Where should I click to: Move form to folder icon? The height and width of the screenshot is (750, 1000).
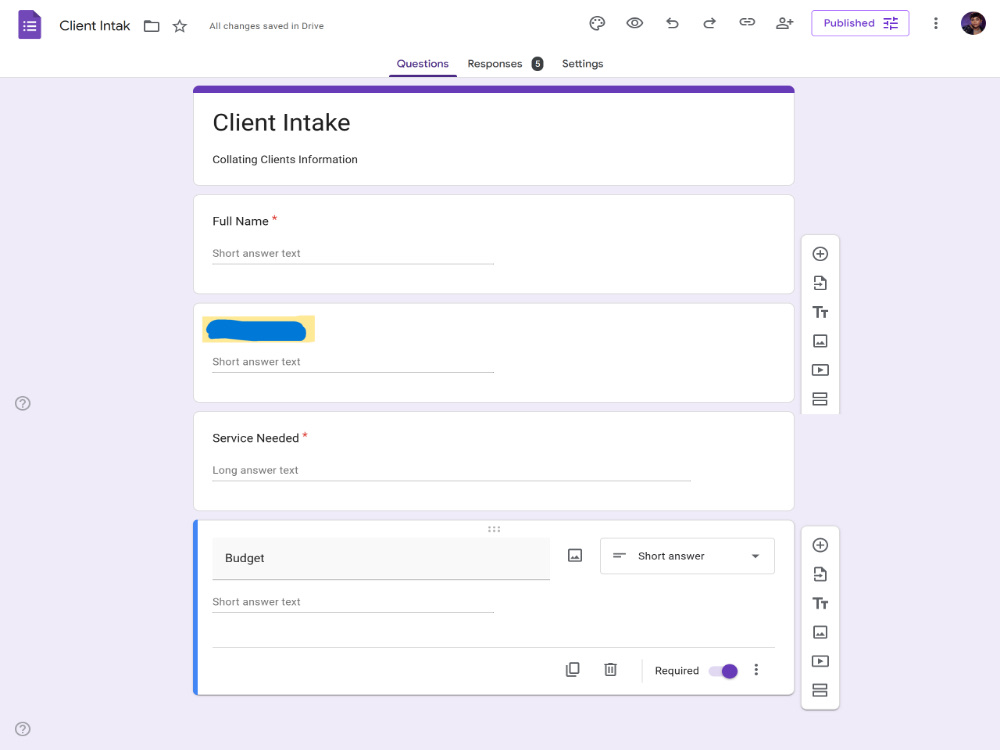[x=151, y=26]
